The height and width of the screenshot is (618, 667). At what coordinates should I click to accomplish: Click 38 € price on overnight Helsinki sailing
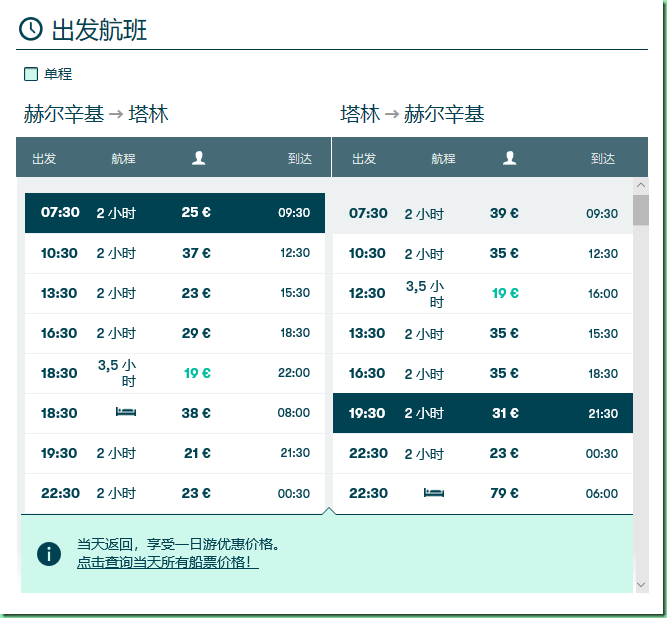click(x=196, y=413)
